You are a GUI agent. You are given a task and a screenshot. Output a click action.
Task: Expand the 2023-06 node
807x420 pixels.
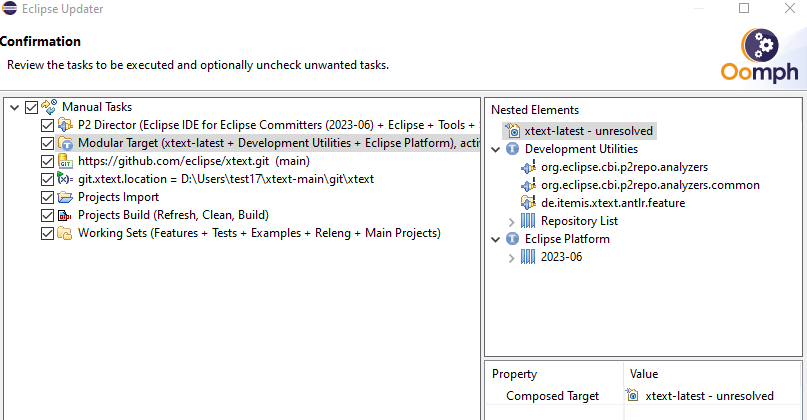[511, 258]
